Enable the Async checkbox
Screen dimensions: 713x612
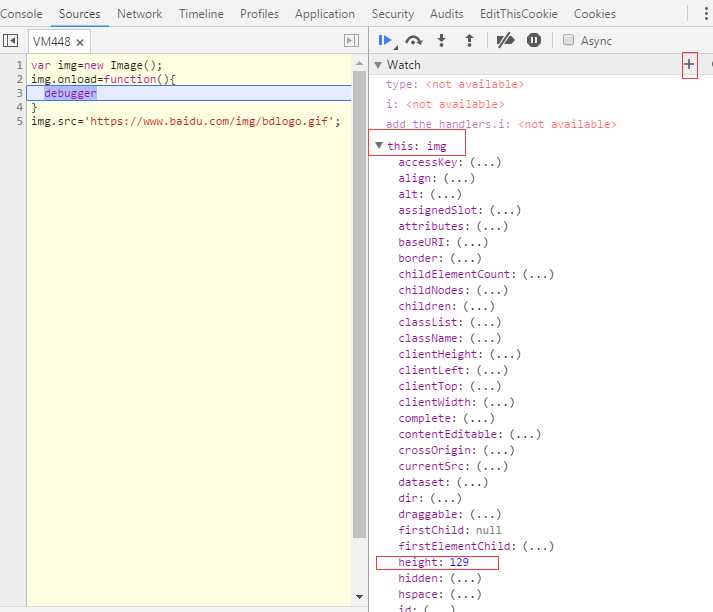tap(568, 40)
